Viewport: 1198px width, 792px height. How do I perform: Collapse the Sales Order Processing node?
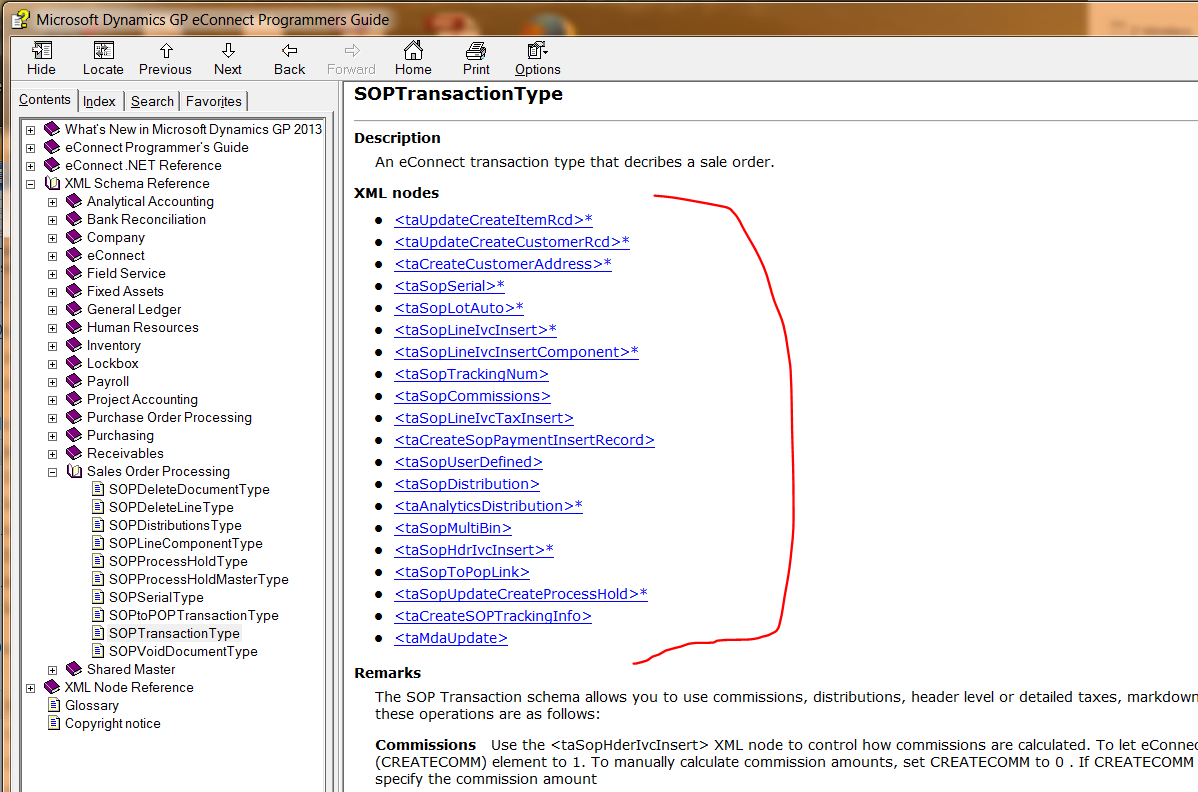point(53,472)
